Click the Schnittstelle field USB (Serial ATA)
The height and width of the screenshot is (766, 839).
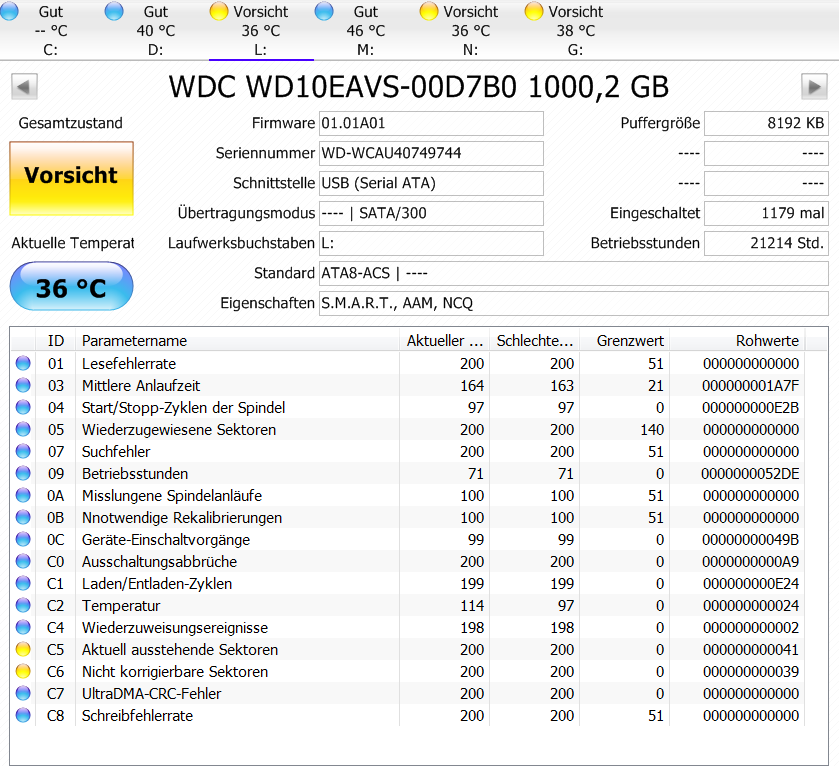point(431,183)
